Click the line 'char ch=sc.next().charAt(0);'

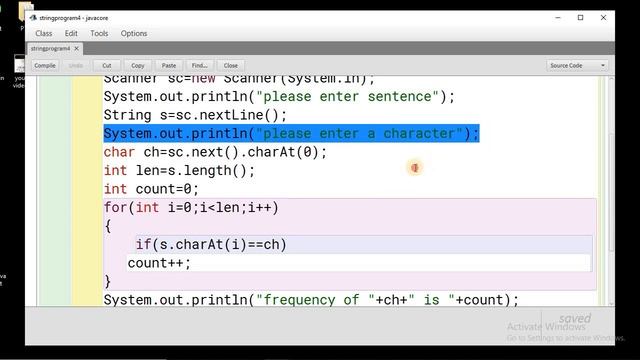pos(216,153)
